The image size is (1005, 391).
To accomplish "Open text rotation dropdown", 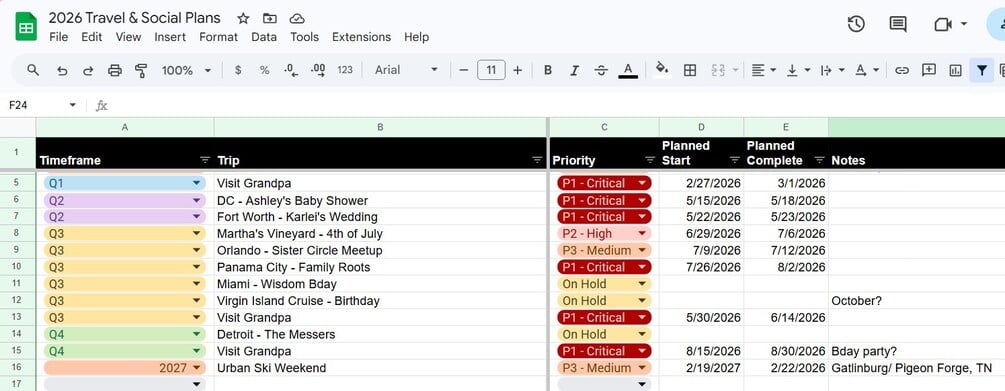I will pyautogui.click(x=867, y=70).
